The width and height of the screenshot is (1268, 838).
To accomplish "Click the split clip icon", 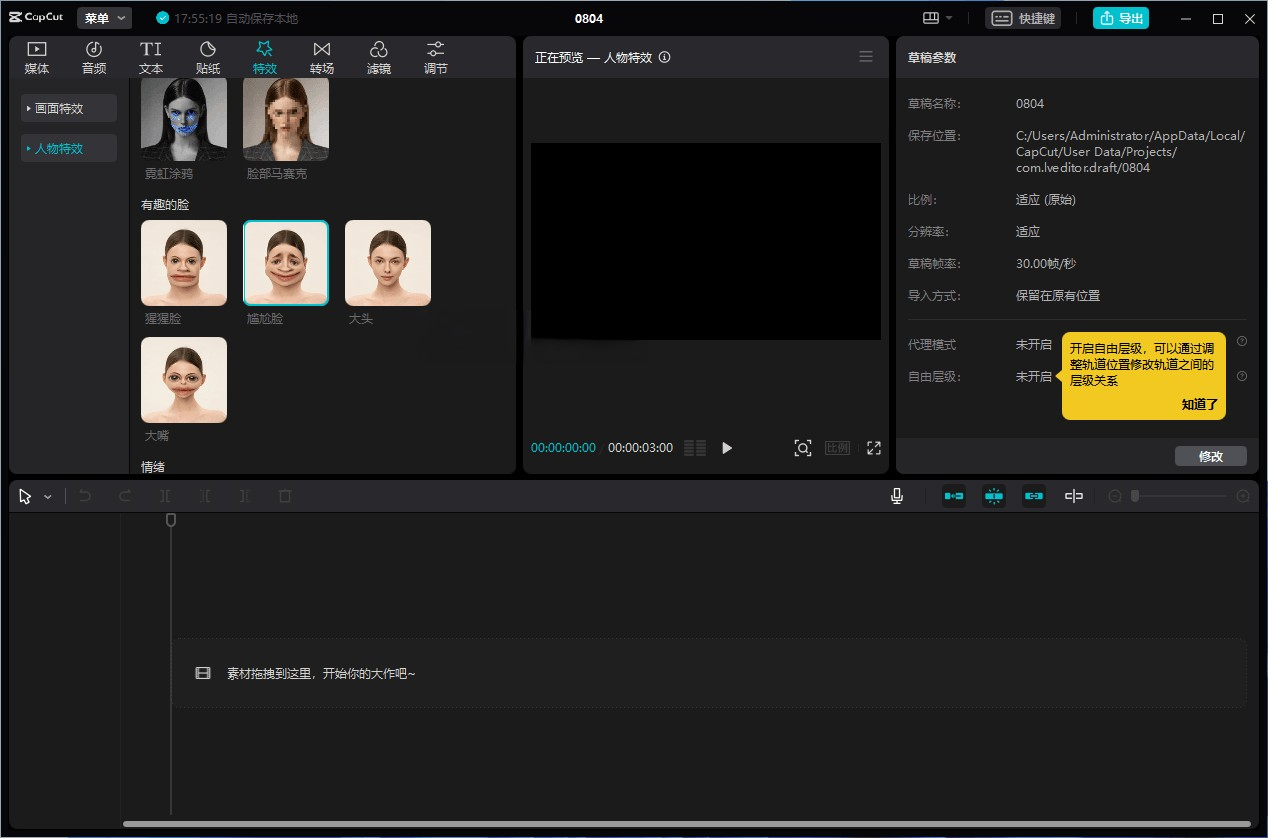I will (165, 496).
